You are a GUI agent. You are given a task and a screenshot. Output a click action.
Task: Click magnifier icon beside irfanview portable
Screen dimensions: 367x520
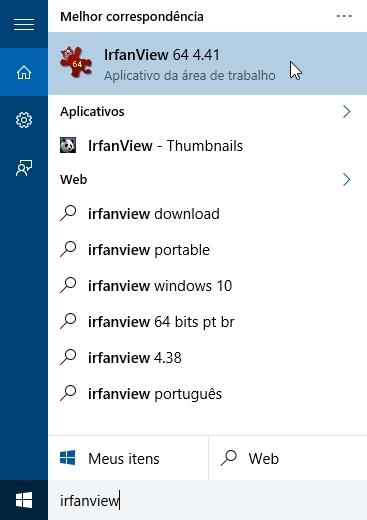pos(68,249)
